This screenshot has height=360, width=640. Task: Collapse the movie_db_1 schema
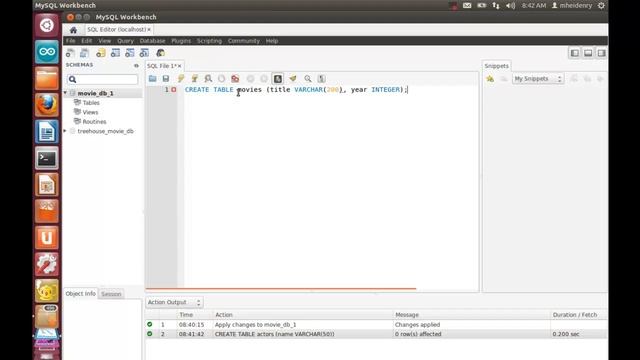(65, 93)
